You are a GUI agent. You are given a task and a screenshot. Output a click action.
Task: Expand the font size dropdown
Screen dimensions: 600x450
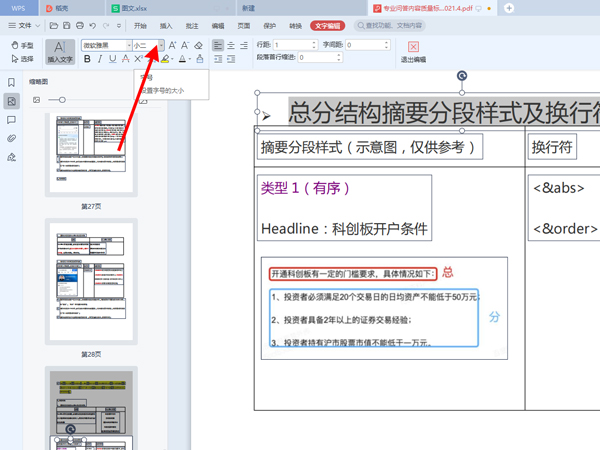(160, 45)
